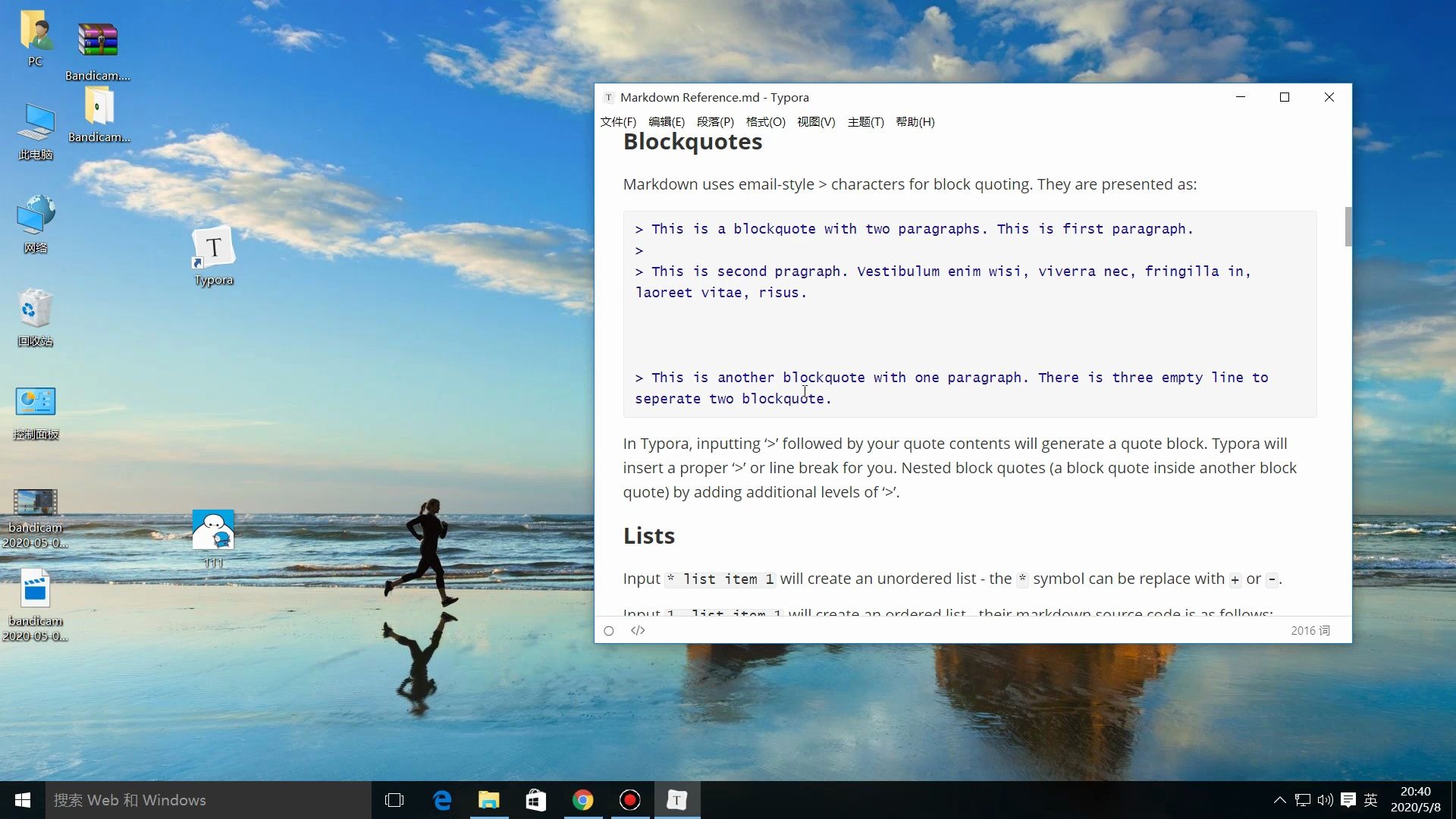1456x819 pixels.
Task: Open File Explorer from taskbar
Action: [489, 800]
